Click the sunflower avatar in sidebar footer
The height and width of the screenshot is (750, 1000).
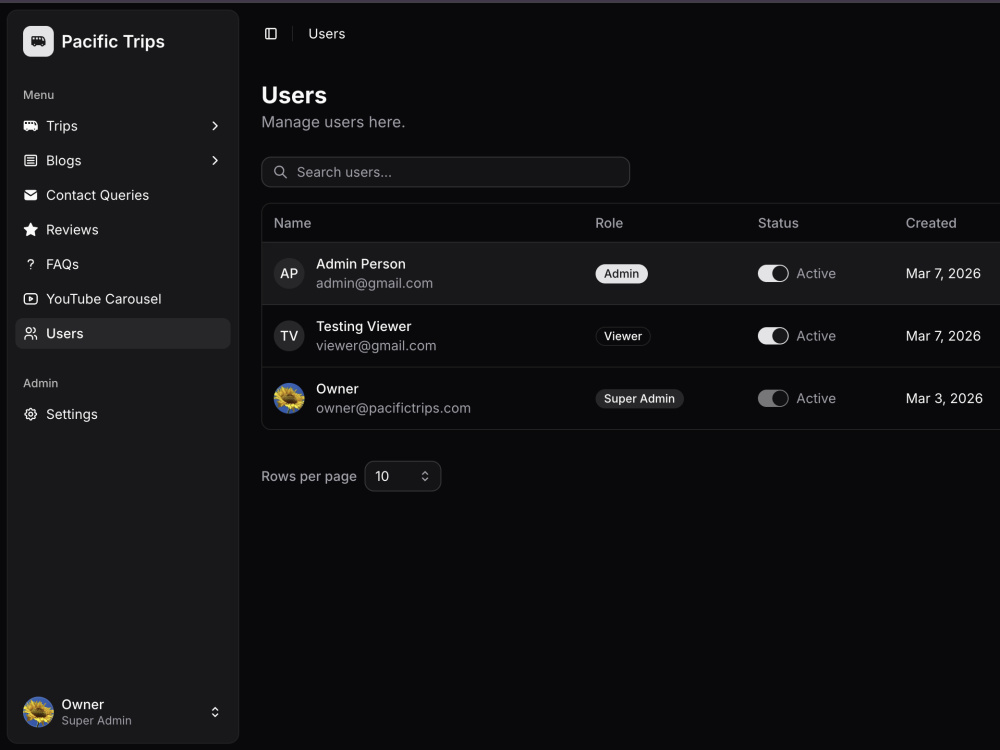coord(38,712)
